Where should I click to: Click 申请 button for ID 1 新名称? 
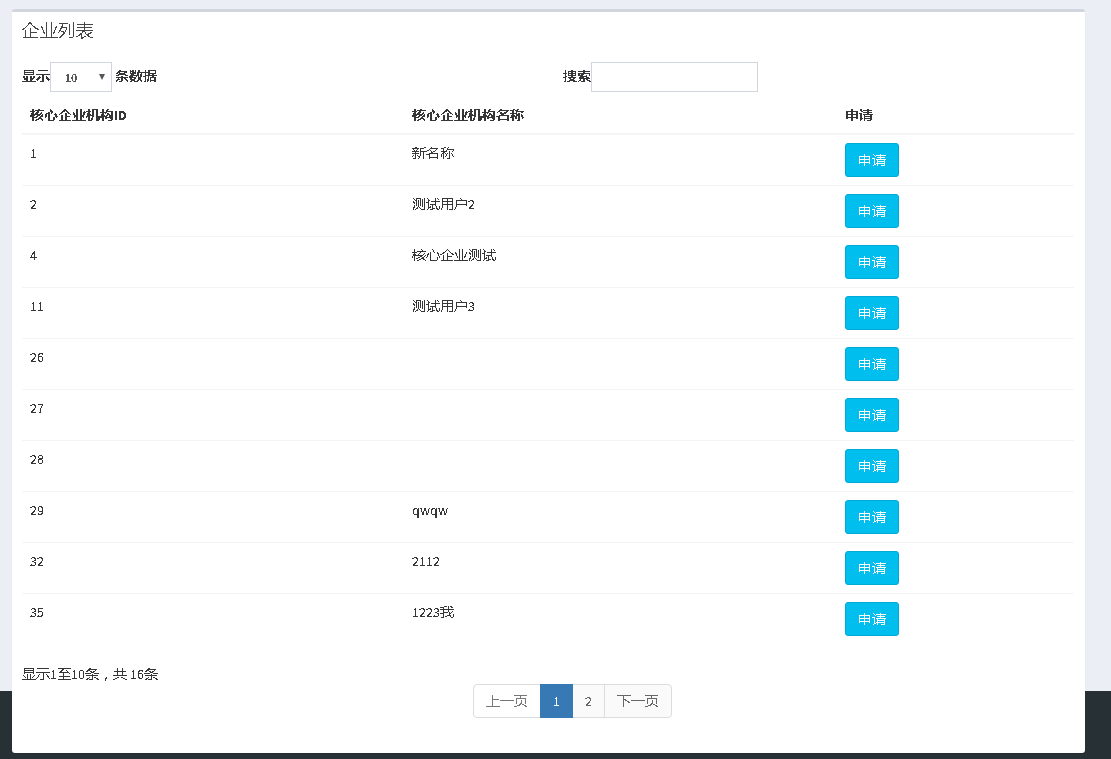(x=871, y=159)
